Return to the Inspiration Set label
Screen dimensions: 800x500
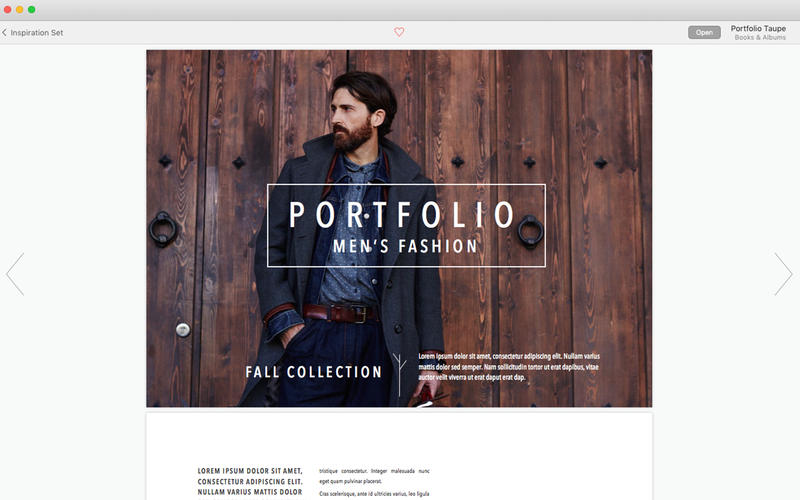37,33
